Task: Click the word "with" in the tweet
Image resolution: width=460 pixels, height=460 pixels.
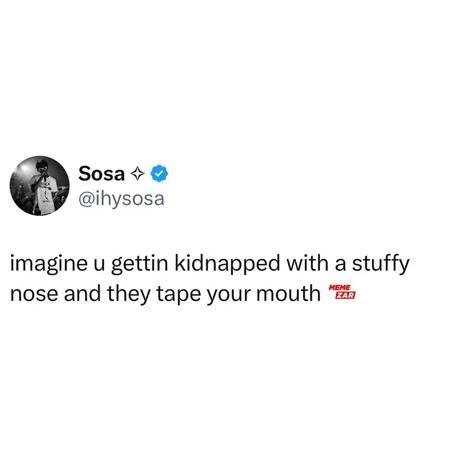Action: point(307,263)
